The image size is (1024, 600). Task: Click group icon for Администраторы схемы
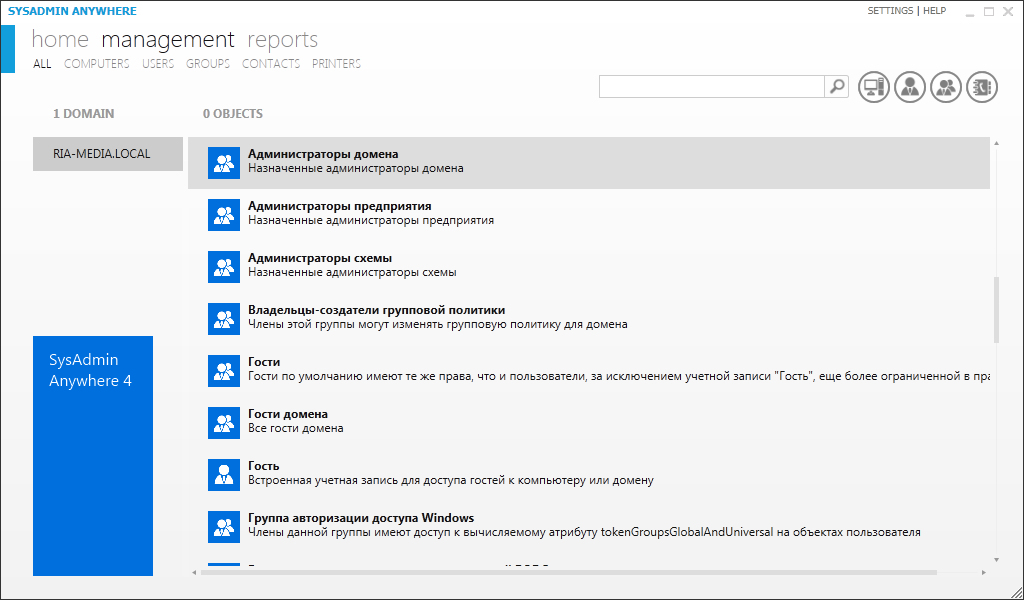[224, 267]
